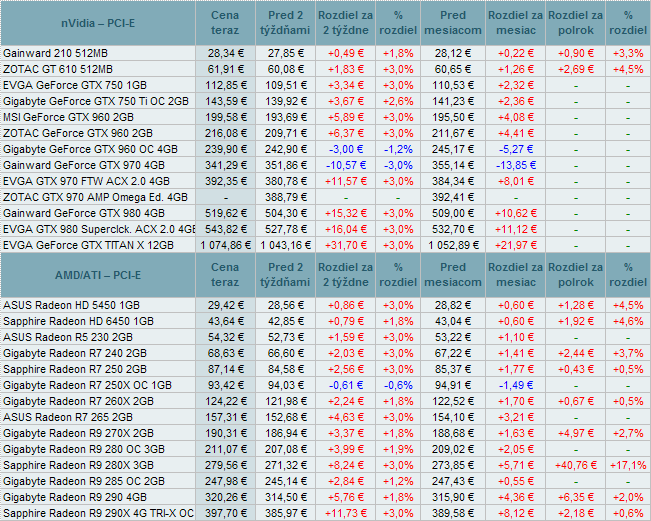Viewport: 651px width, 521px height.
Task: Select Gainward GeForce GTX 980 4GB name
Action: click(84, 213)
